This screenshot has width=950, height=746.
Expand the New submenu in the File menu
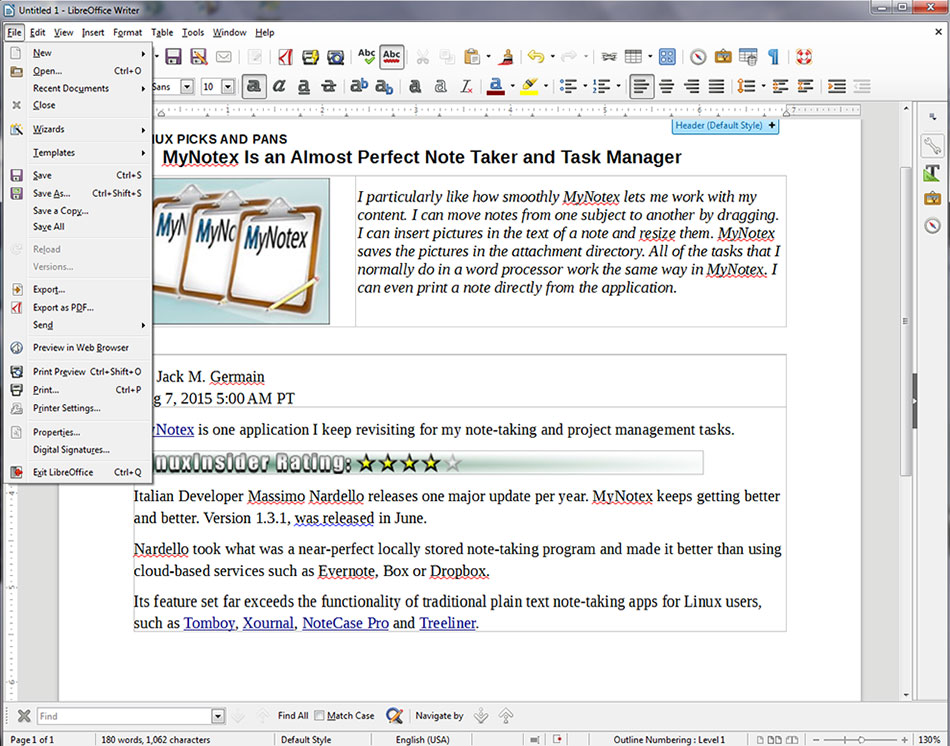(x=79, y=53)
